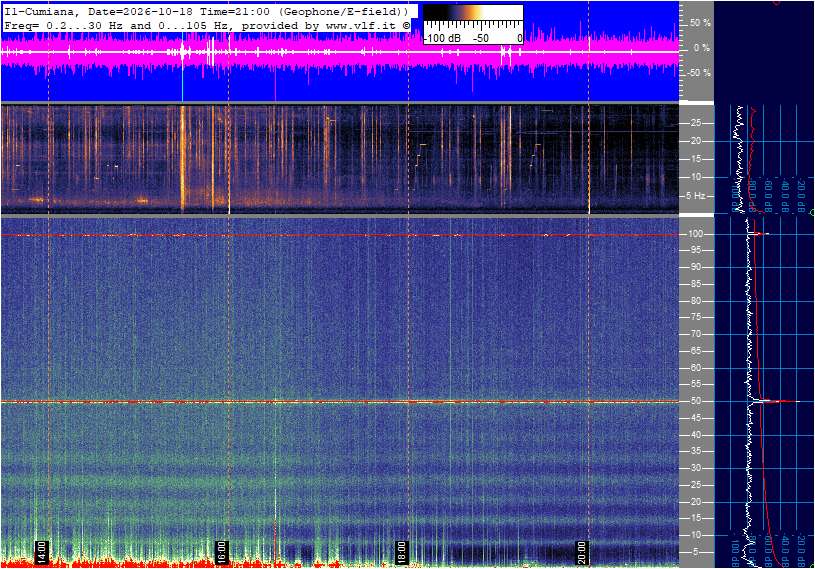Click the 16:00 time marker
Viewport: 815px width, 569px height.
pyautogui.click(x=221, y=552)
